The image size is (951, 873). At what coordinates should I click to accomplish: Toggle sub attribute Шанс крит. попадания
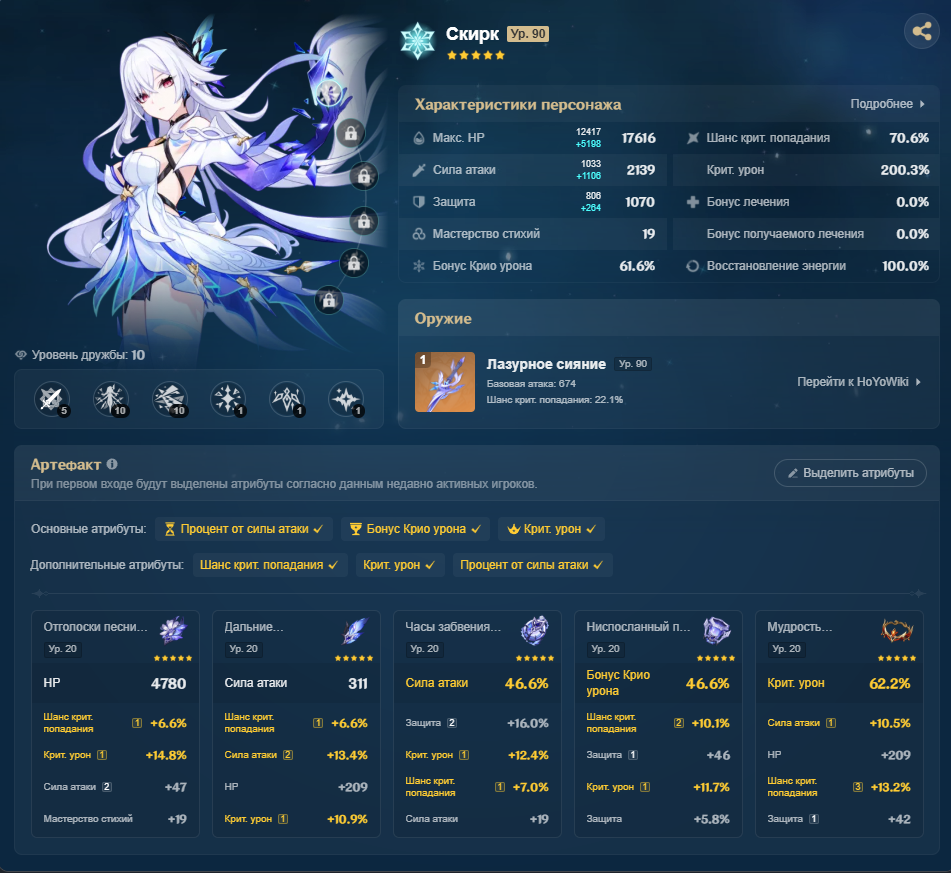270,565
